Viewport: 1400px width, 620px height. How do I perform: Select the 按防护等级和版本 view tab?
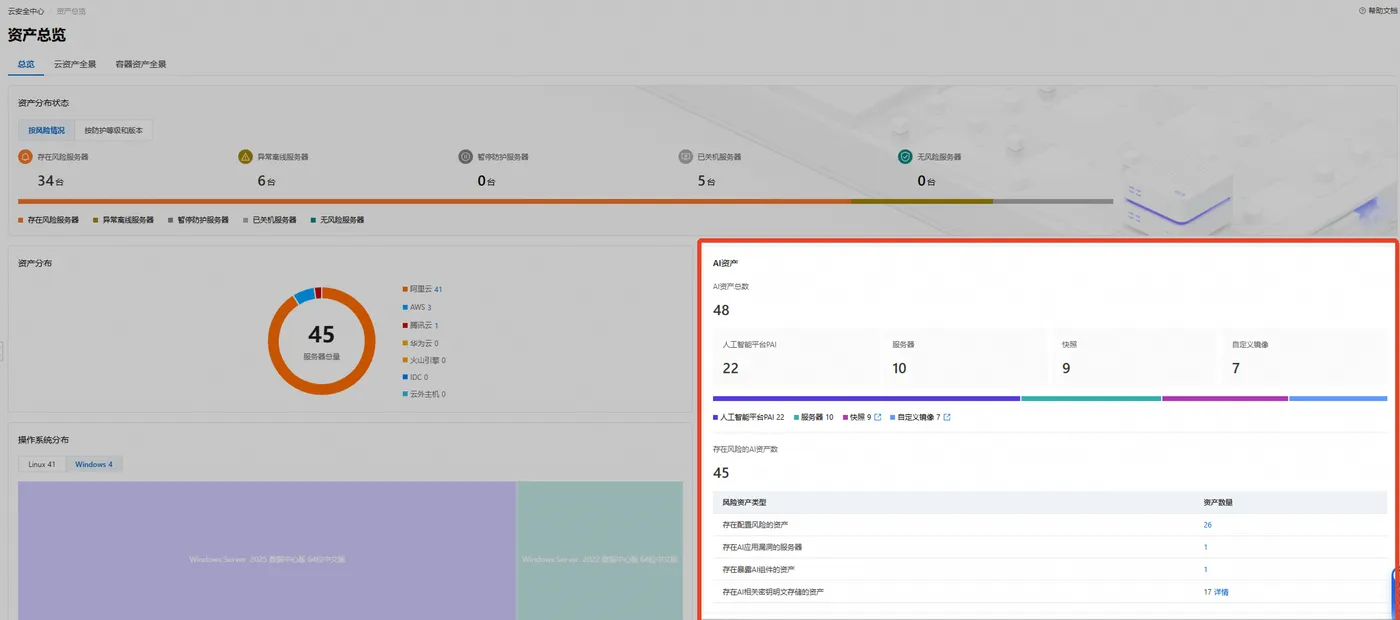[113, 130]
